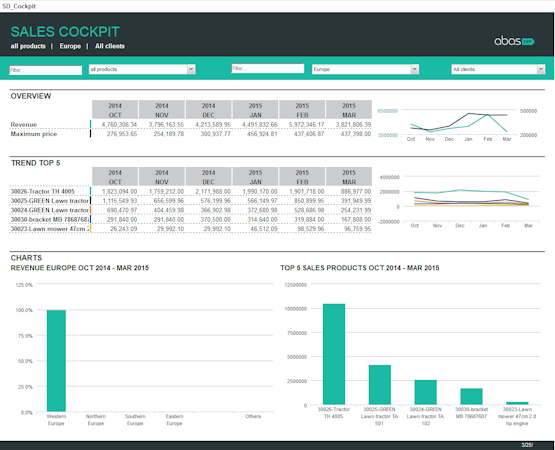Click the Others axis label
555x450 pixels.
pyautogui.click(x=253, y=416)
